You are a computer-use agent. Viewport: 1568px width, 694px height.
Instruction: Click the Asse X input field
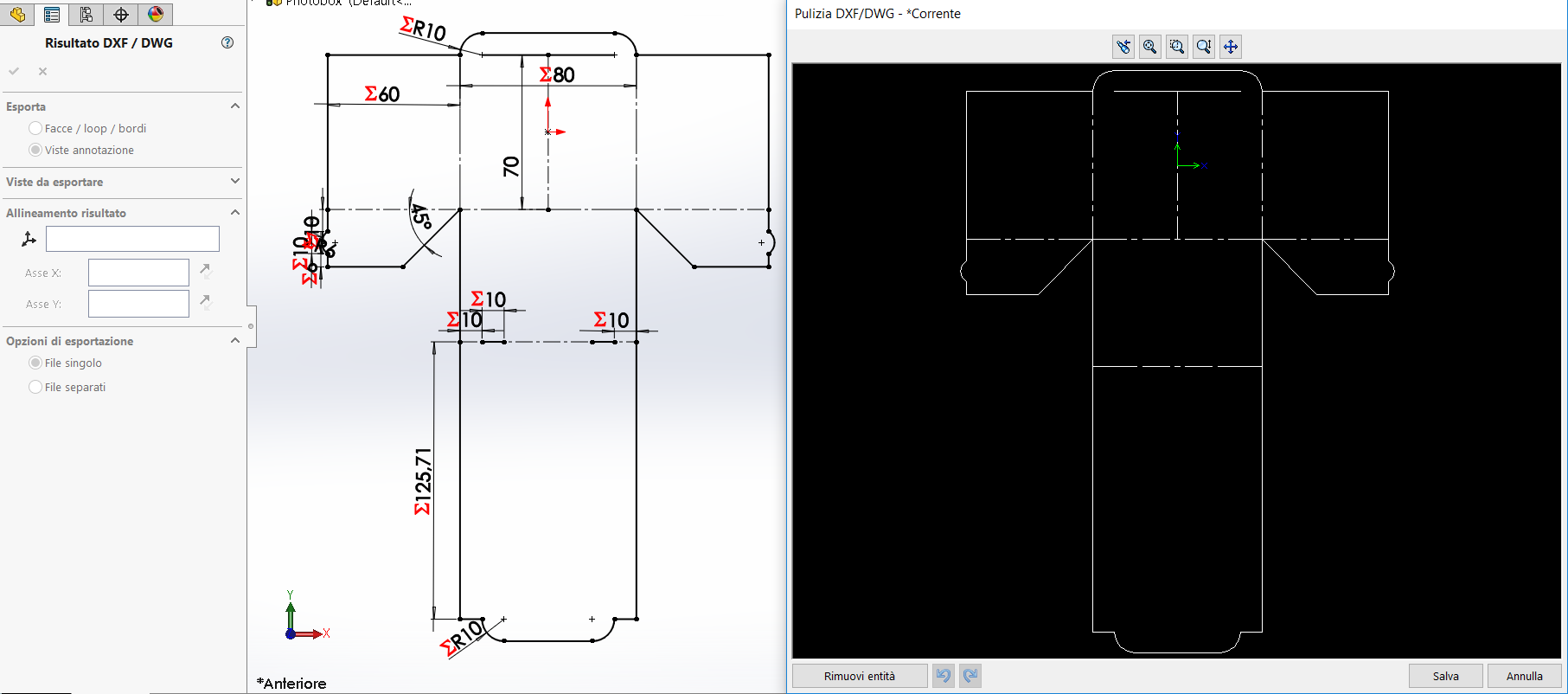point(138,273)
